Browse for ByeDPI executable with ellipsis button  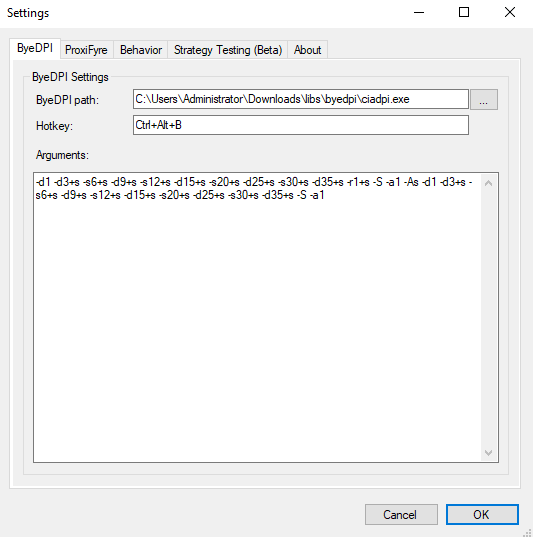(x=484, y=100)
